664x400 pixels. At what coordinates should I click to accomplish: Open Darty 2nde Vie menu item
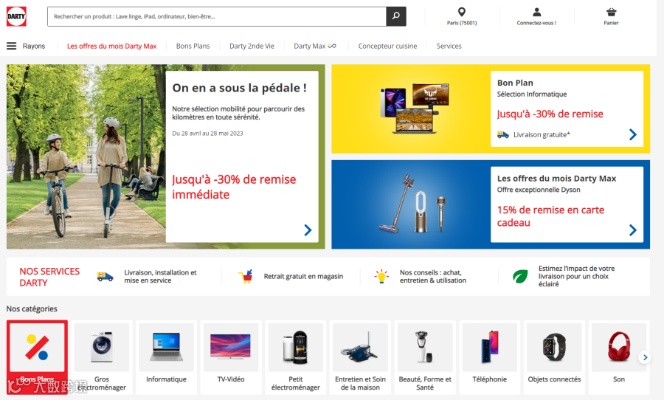pyautogui.click(x=252, y=46)
